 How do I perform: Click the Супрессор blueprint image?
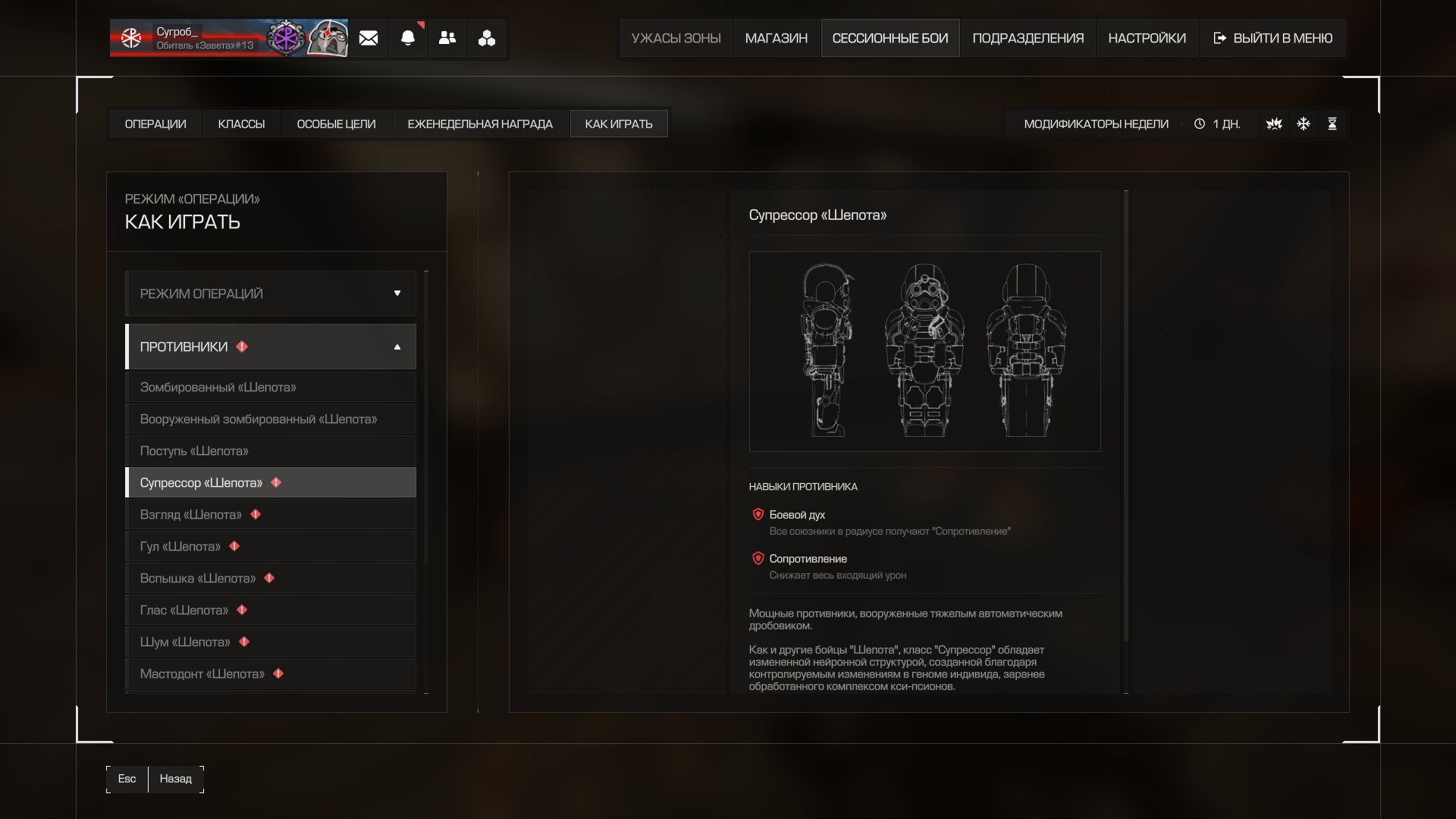click(x=924, y=351)
